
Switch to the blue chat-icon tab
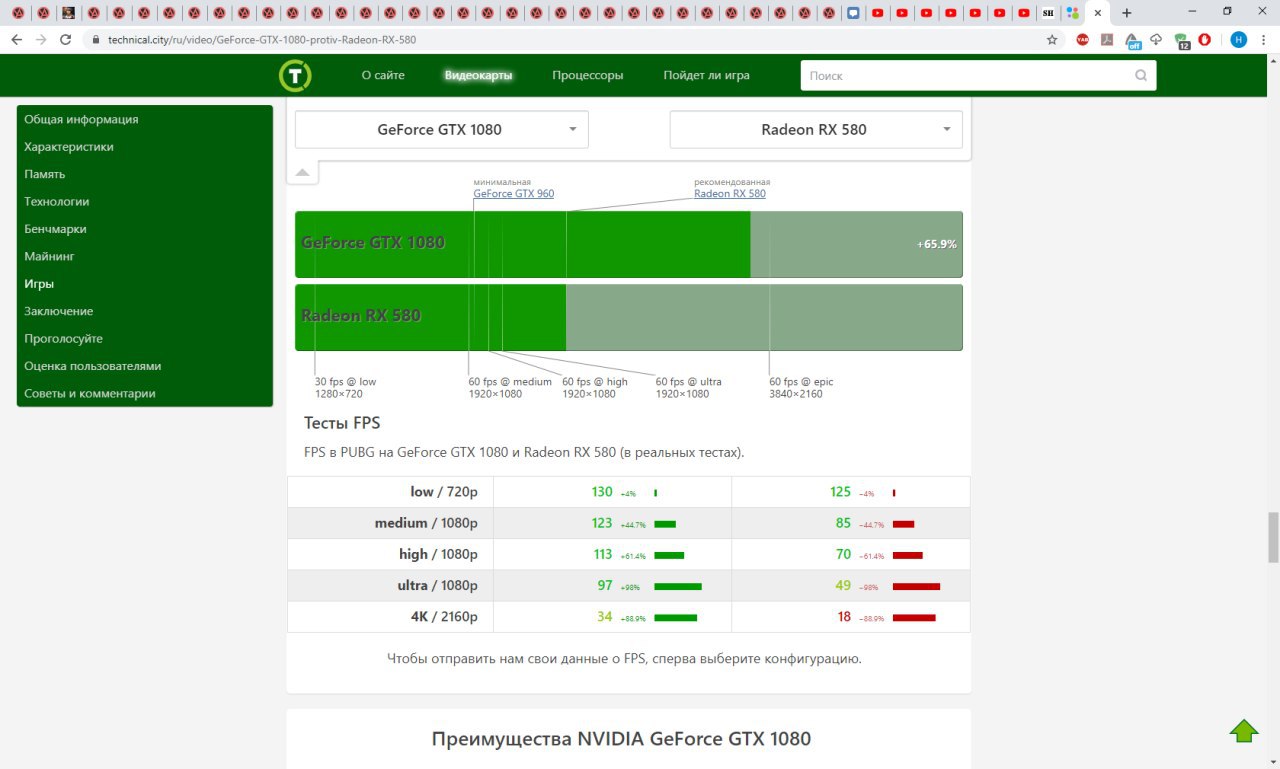point(852,13)
